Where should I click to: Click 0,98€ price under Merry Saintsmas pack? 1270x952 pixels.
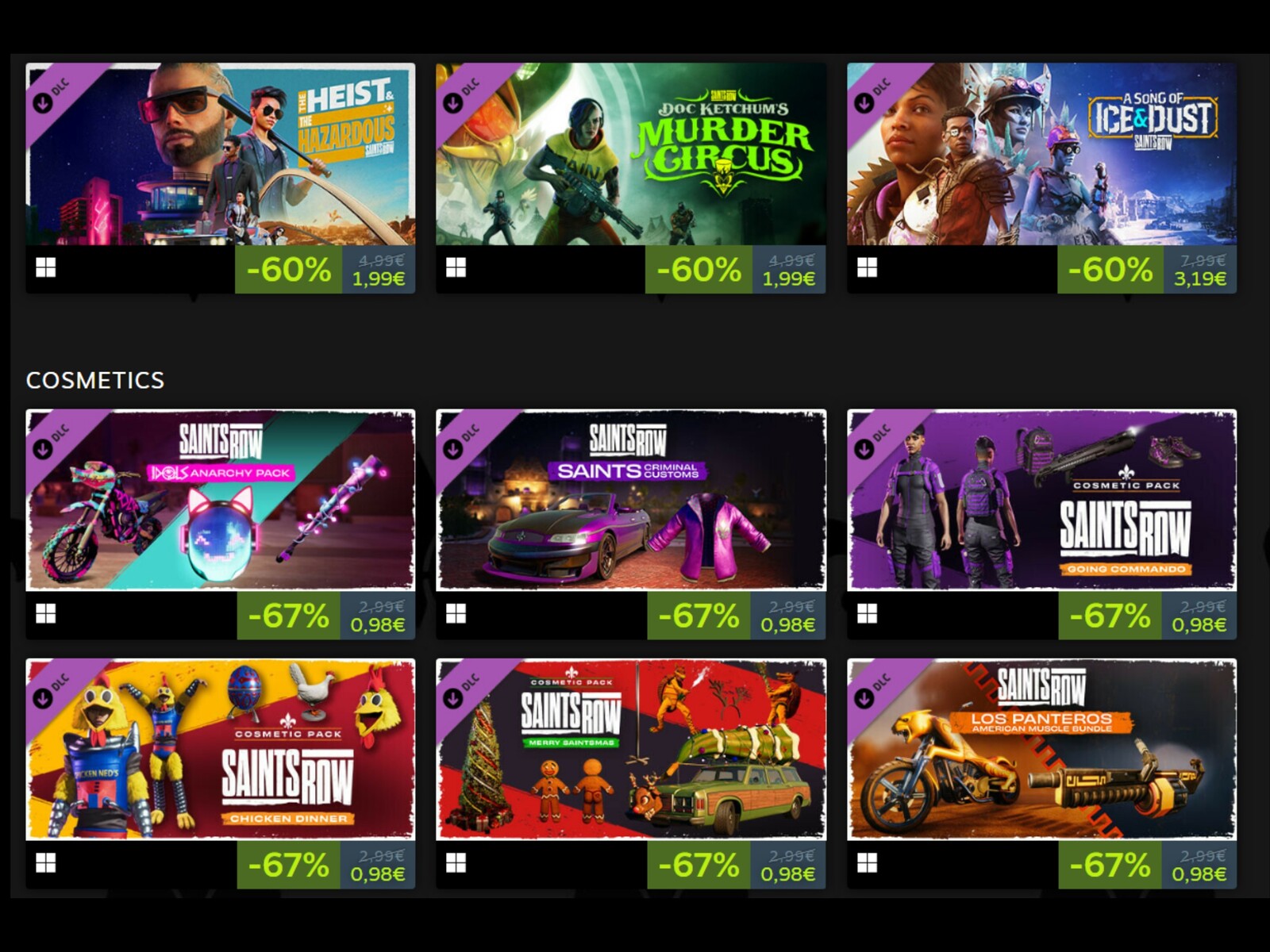coord(787,874)
